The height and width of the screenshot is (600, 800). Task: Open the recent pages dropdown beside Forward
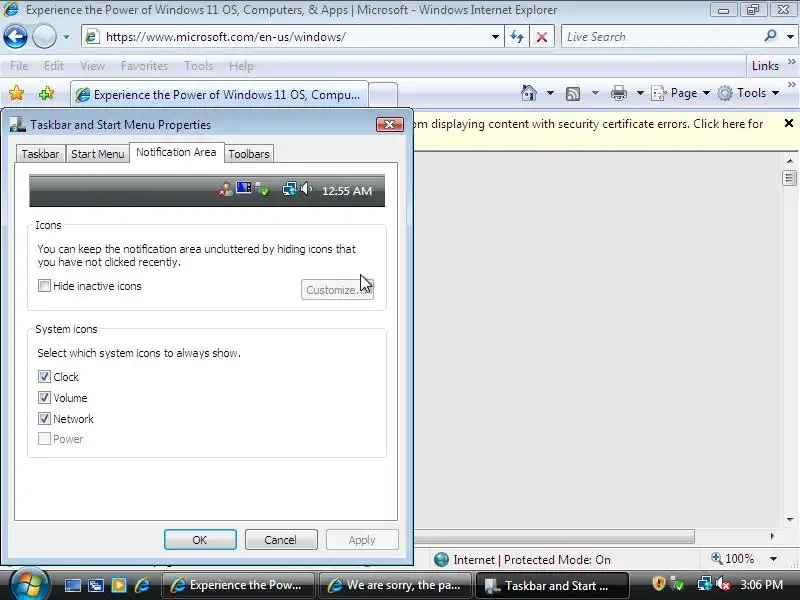[66, 37]
